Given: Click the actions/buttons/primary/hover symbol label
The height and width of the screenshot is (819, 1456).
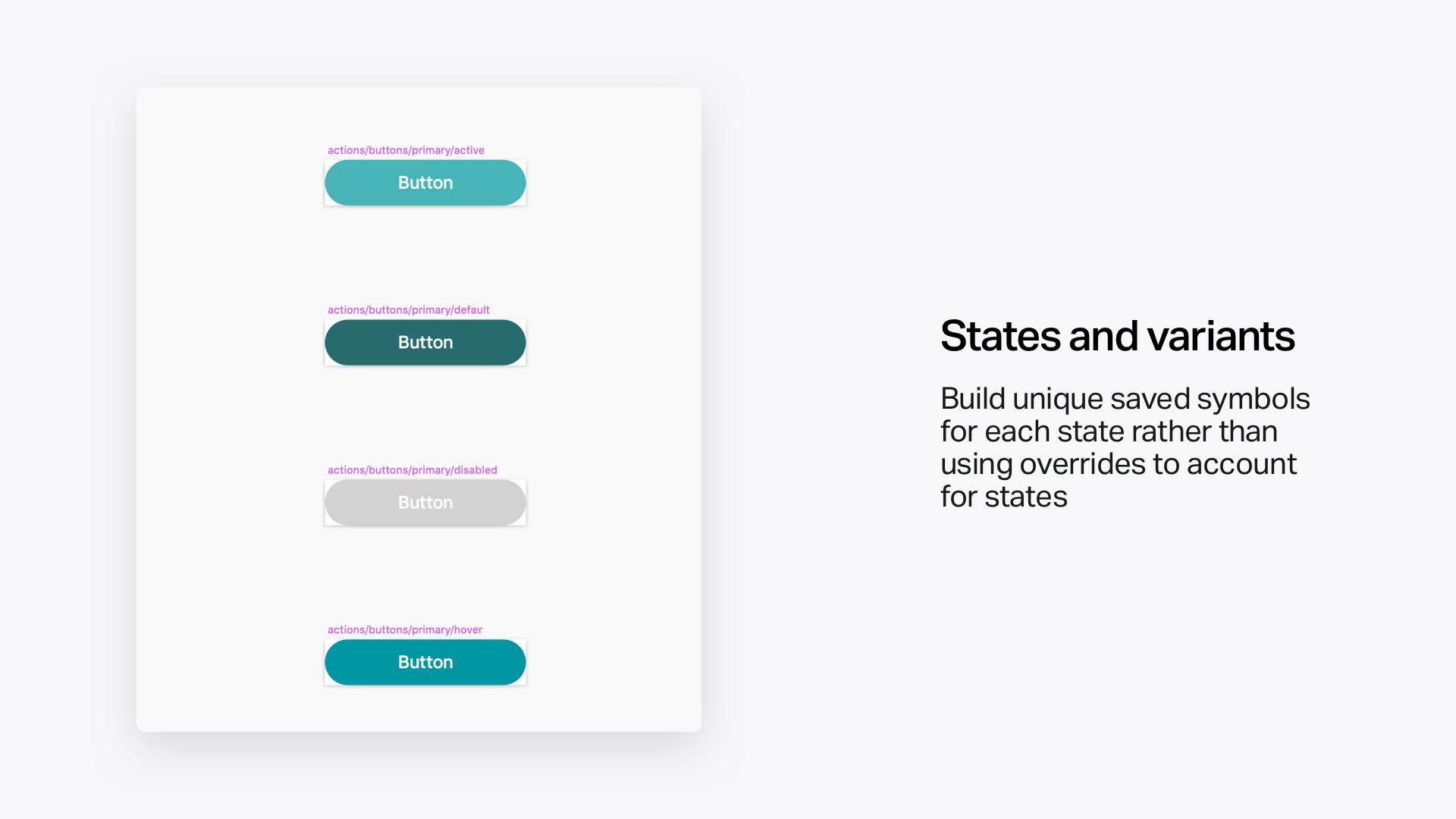Looking at the screenshot, I should (404, 630).
